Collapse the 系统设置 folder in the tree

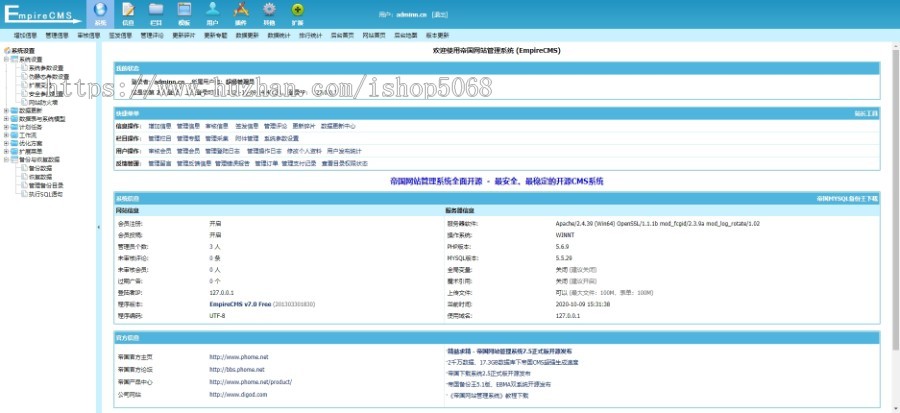6,59
